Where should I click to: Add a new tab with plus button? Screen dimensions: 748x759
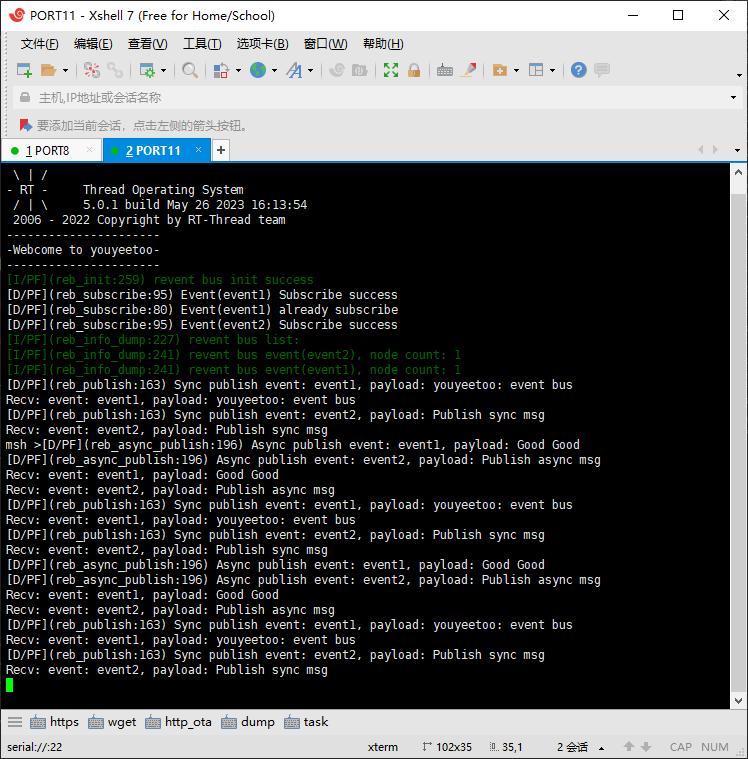click(221, 151)
